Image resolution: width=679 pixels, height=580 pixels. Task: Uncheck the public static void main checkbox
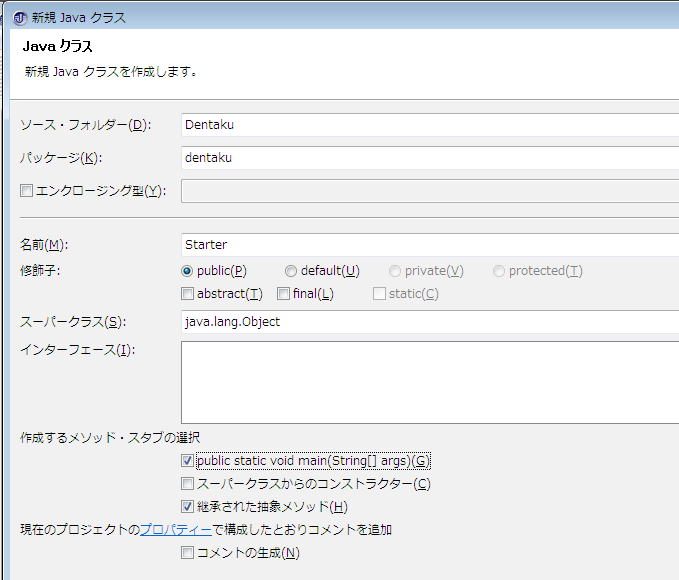[x=187, y=461]
